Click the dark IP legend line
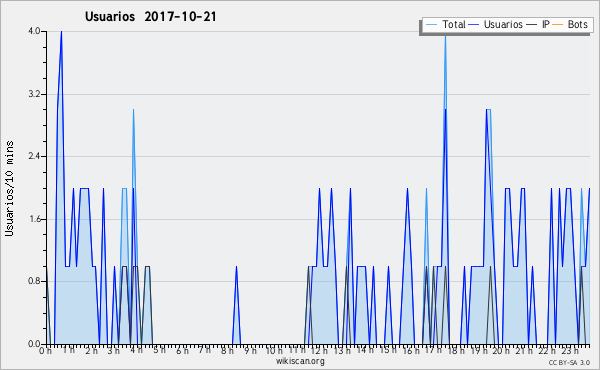Image resolution: width=600 pixels, height=370 pixels. coord(532,25)
